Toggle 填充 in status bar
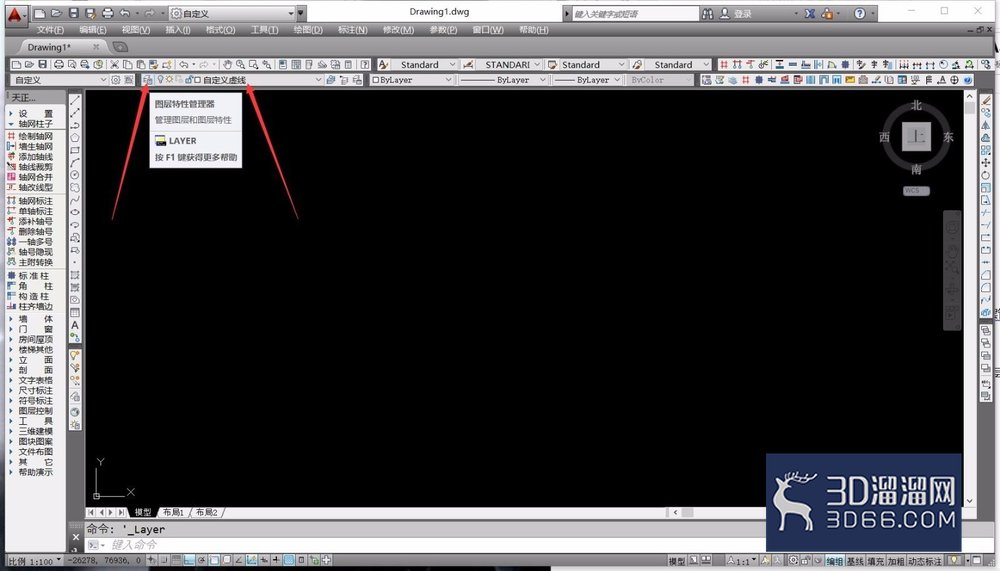Screen dimensions: 1000x571 tap(876, 561)
